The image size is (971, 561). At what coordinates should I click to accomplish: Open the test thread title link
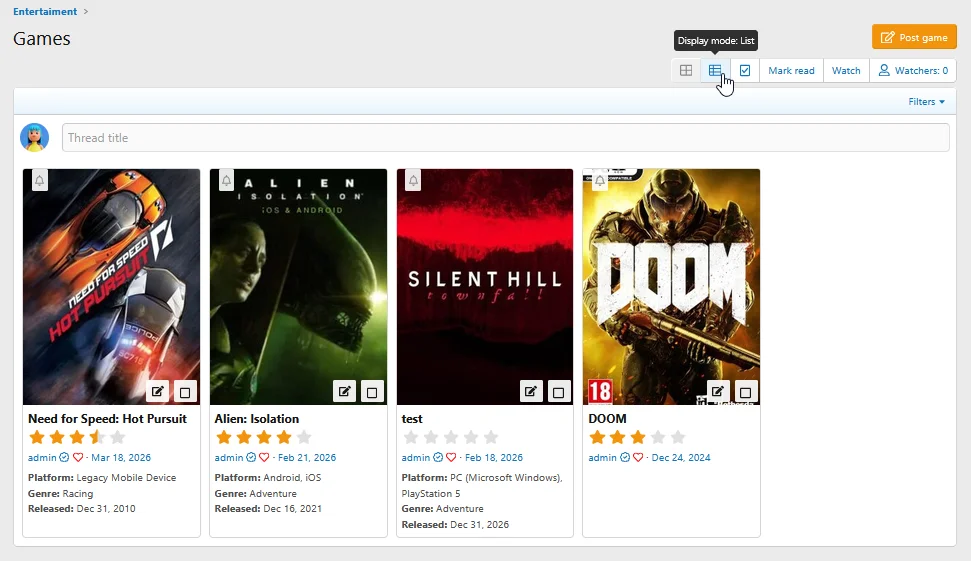point(412,419)
